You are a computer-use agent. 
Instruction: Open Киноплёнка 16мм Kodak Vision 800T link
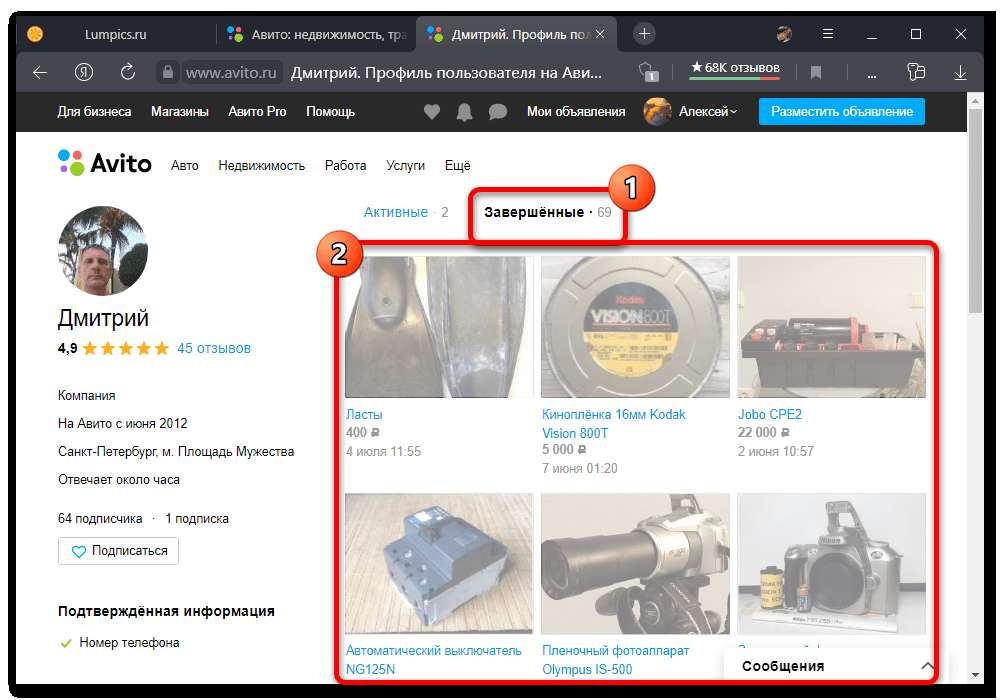[614, 424]
